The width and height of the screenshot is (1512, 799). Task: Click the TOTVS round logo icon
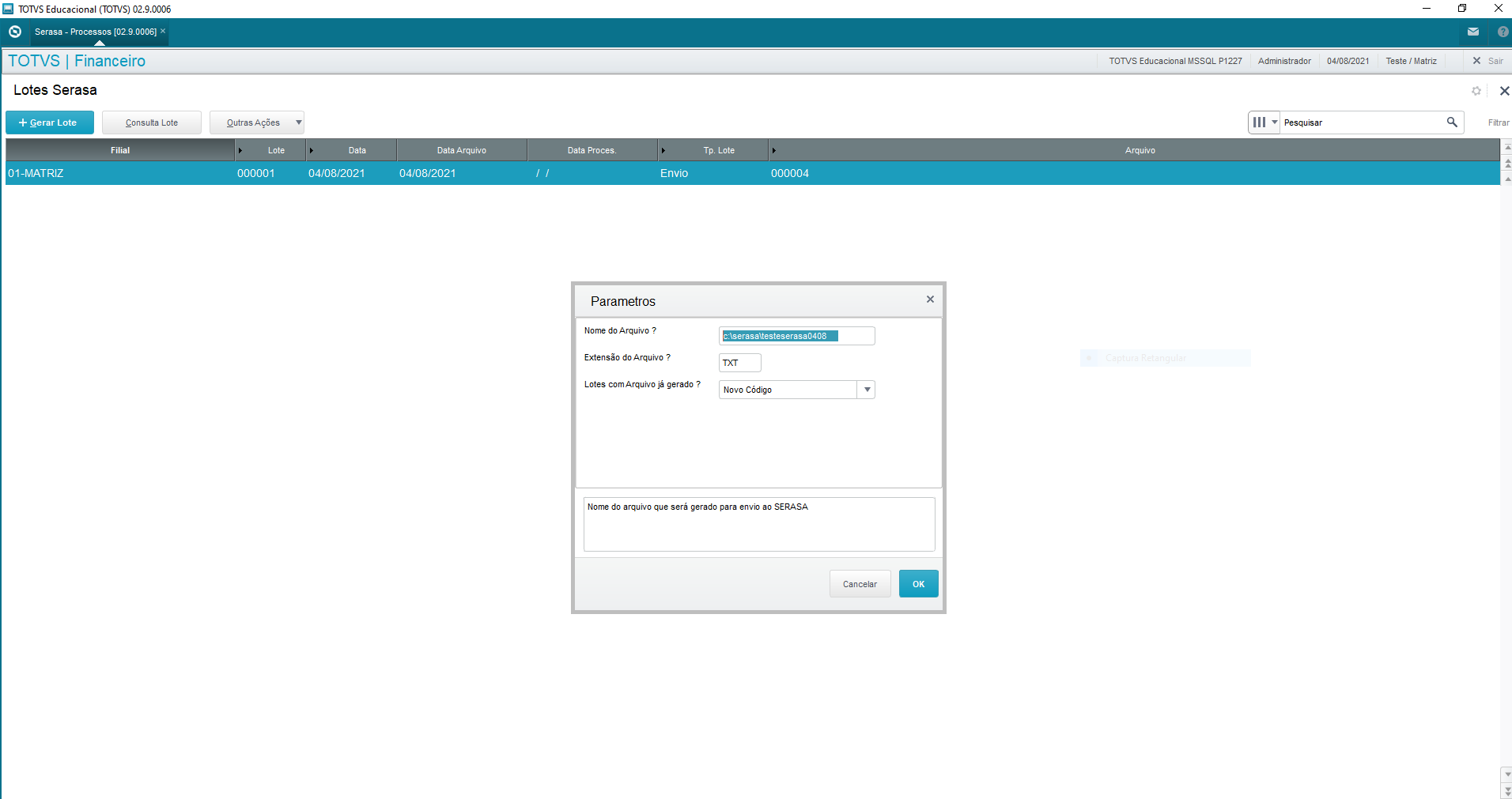pyautogui.click(x=15, y=32)
